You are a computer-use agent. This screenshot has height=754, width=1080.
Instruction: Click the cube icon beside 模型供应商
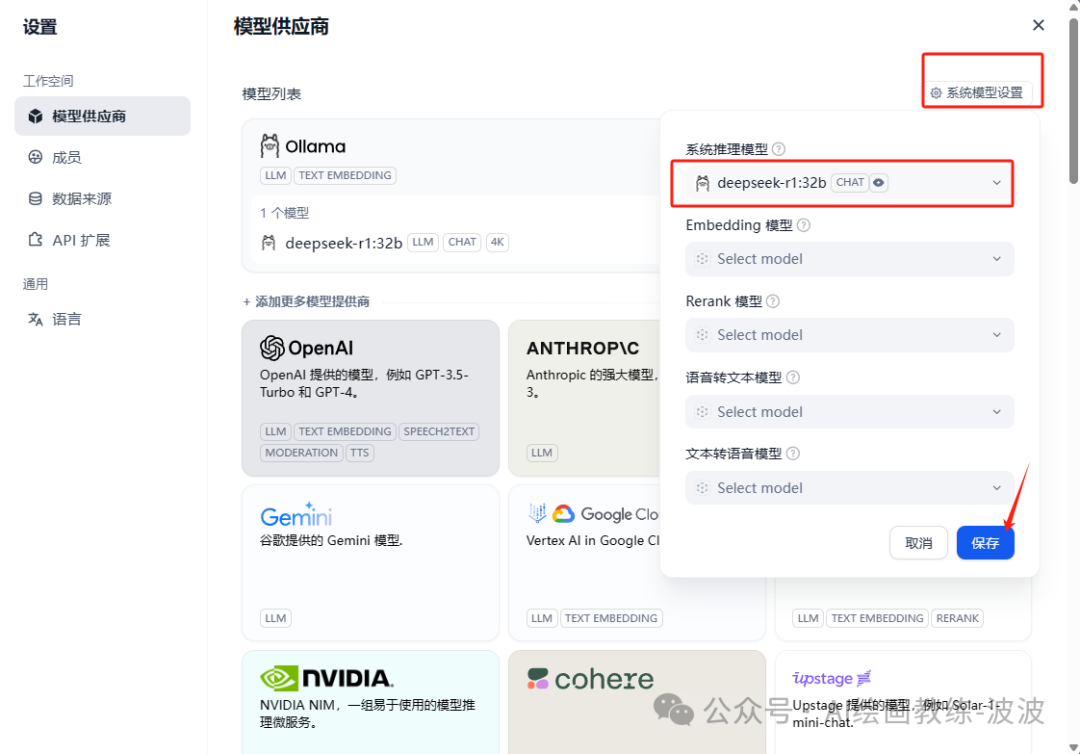click(35, 116)
